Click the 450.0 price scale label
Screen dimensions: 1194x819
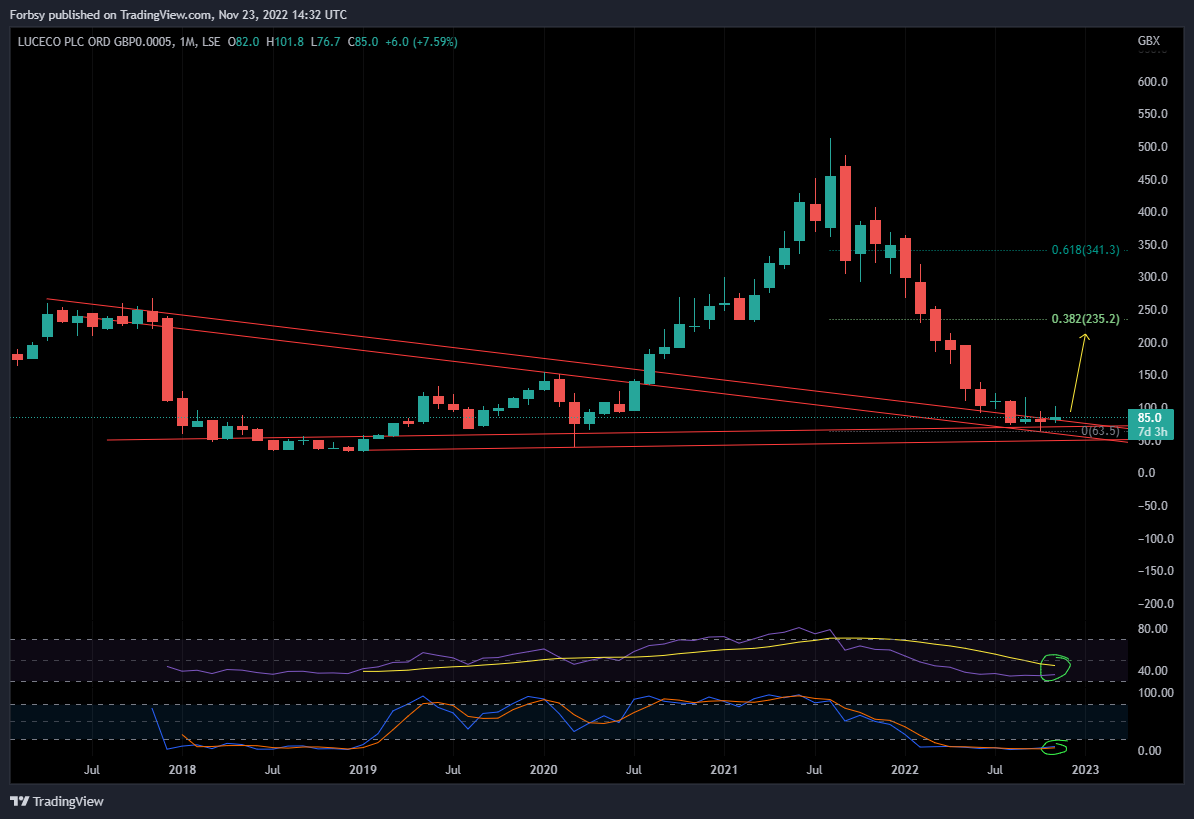click(x=1152, y=180)
